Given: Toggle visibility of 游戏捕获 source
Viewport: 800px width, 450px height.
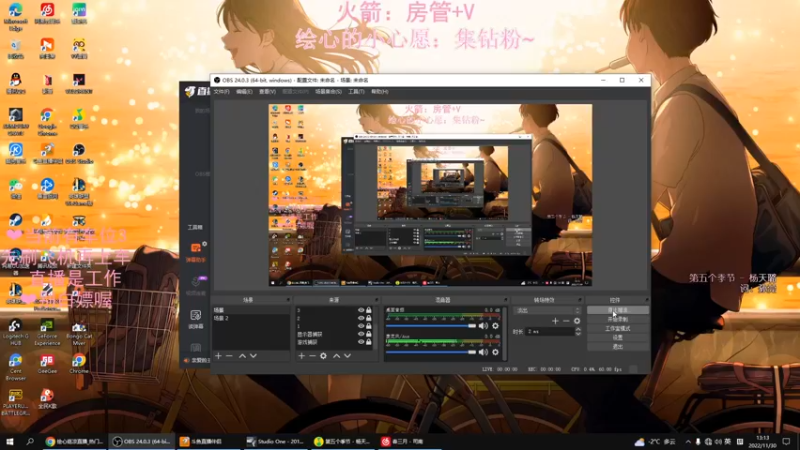Looking at the screenshot, I should tap(361, 342).
